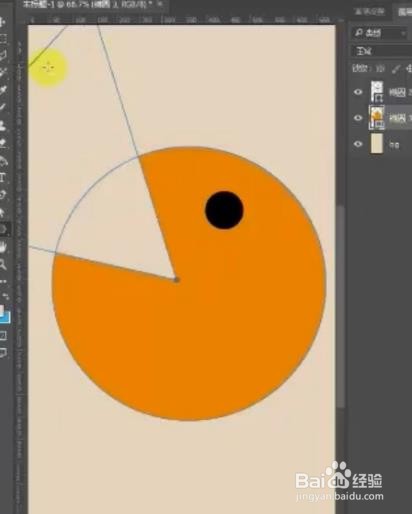412x514 pixels.
Task: Close the open document tab
Action: [x=160, y=4]
